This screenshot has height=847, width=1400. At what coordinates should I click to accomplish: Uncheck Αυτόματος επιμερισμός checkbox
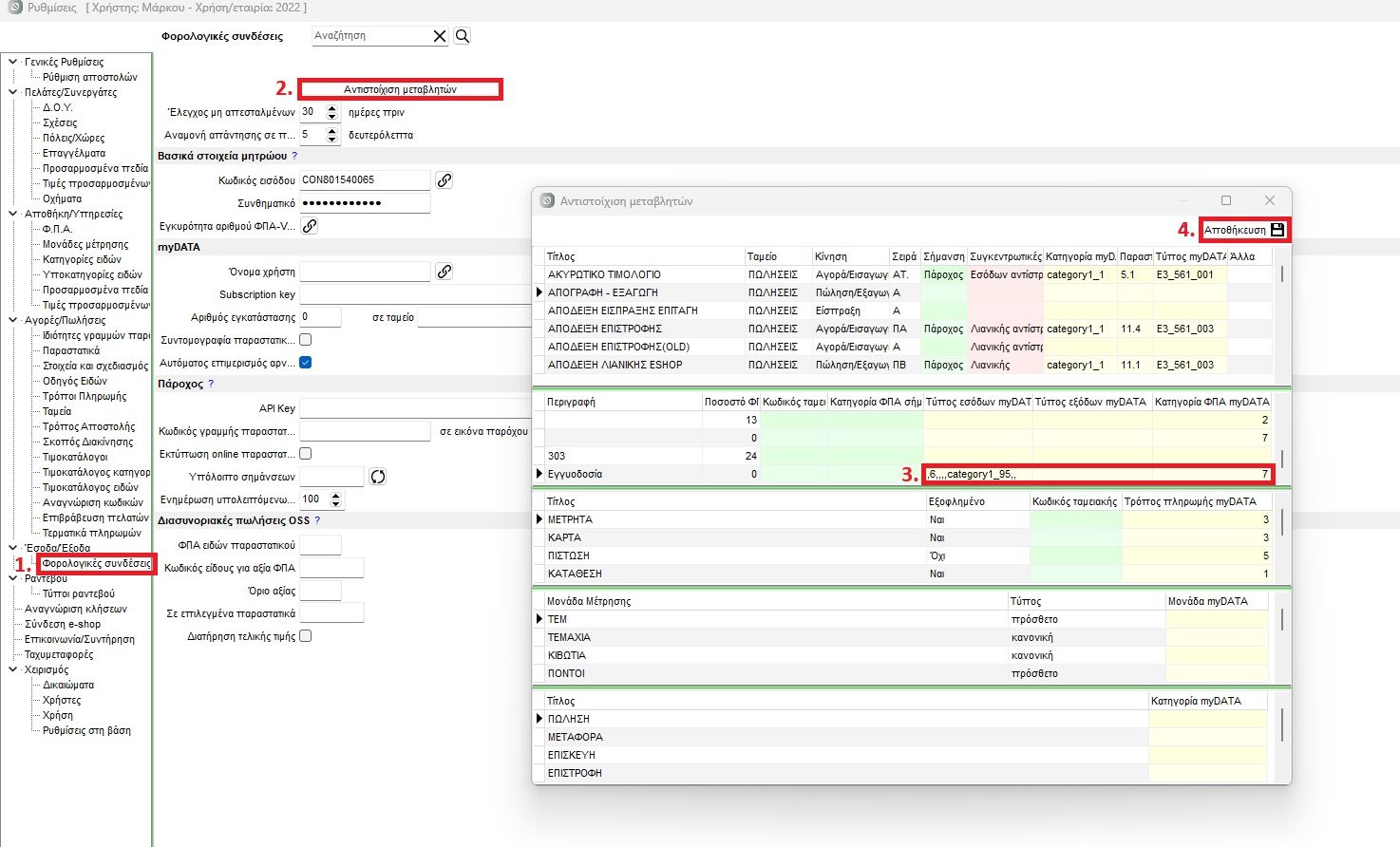click(x=306, y=363)
